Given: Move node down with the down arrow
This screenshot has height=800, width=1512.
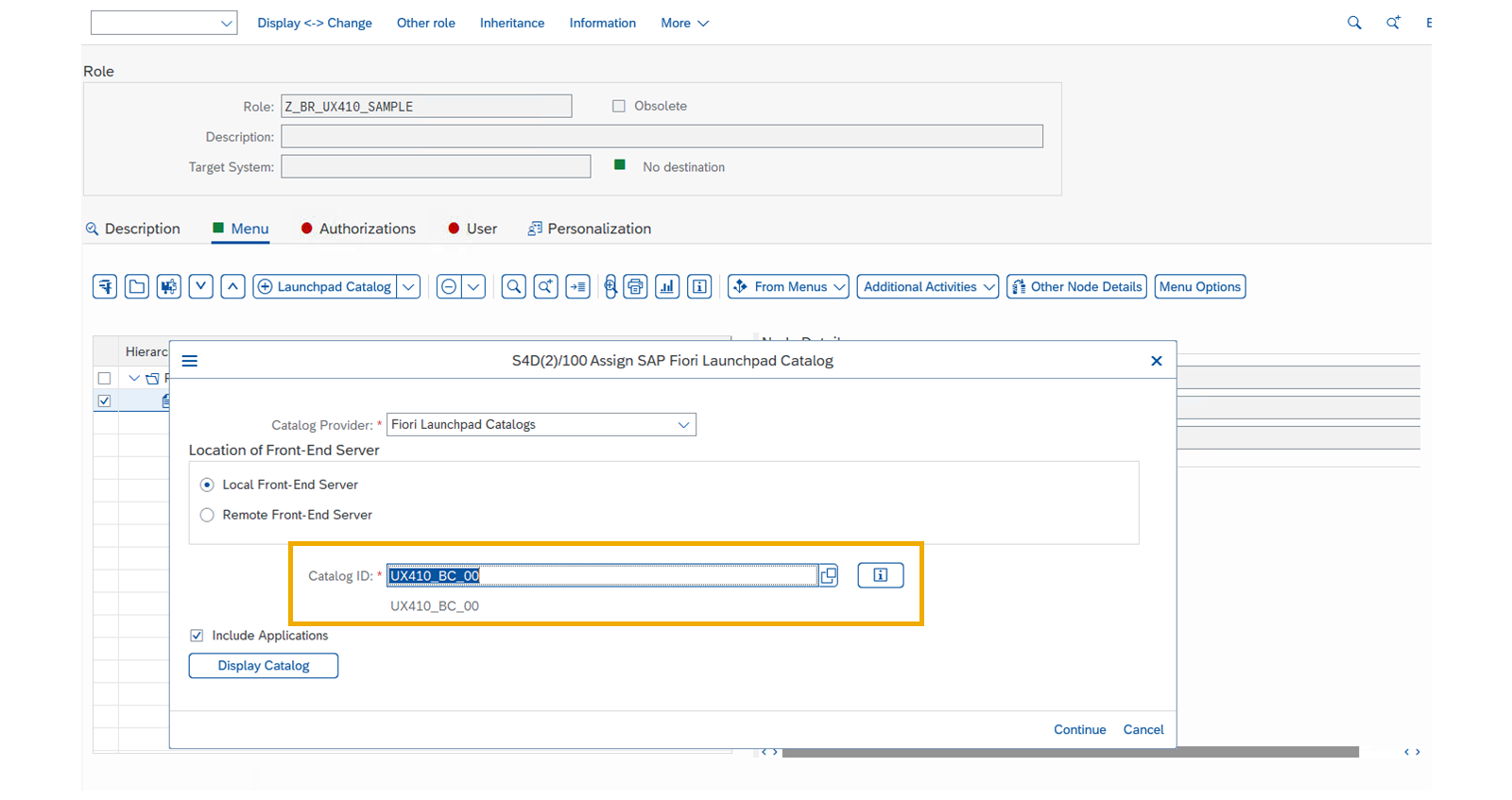Looking at the screenshot, I should point(201,286).
